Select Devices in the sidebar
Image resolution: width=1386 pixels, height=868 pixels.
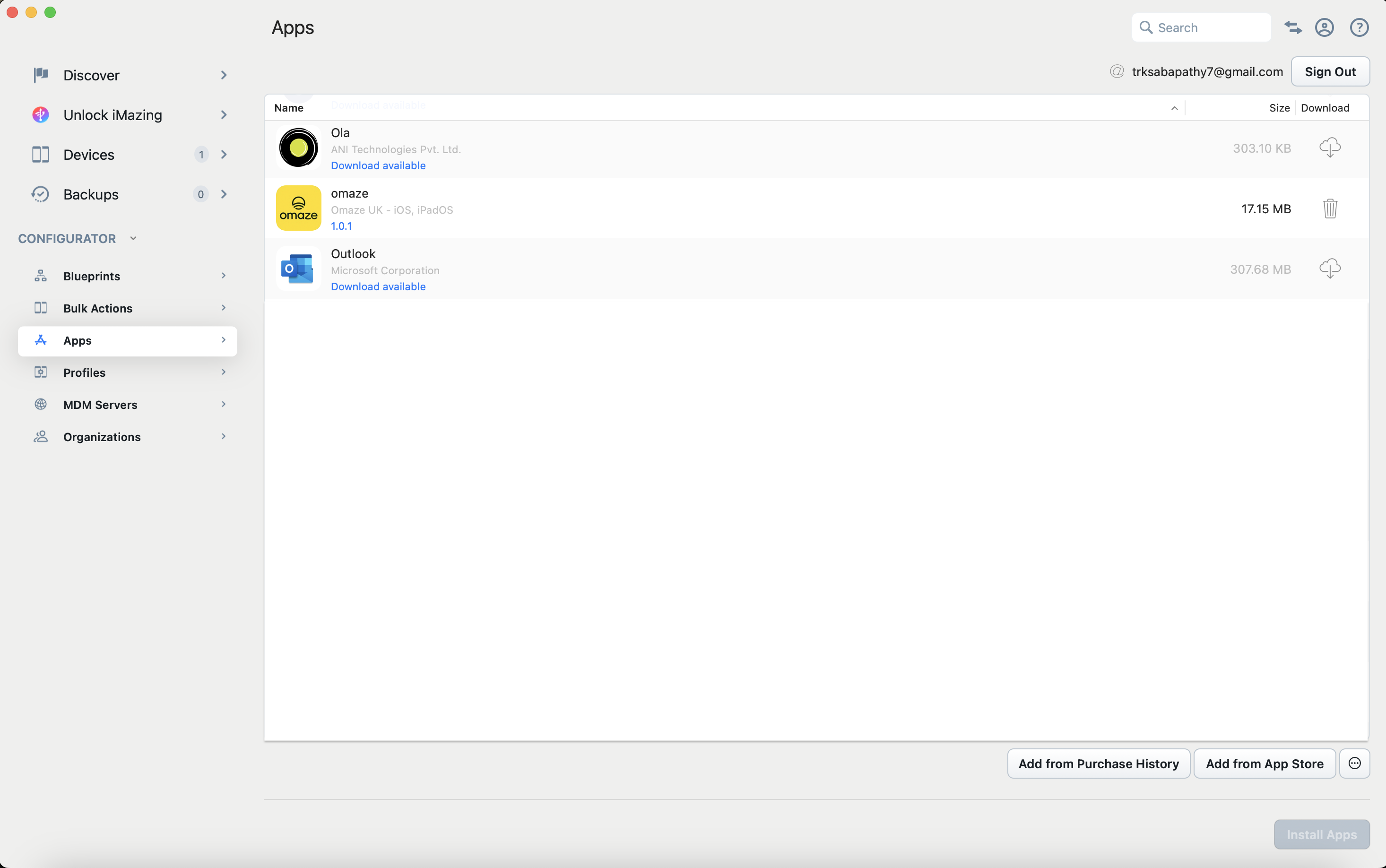point(128,155)
